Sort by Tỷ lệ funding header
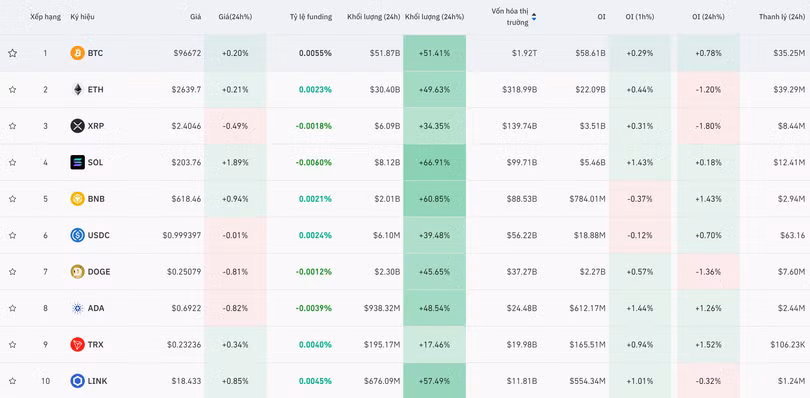810x398 pixels. [310, 17]
